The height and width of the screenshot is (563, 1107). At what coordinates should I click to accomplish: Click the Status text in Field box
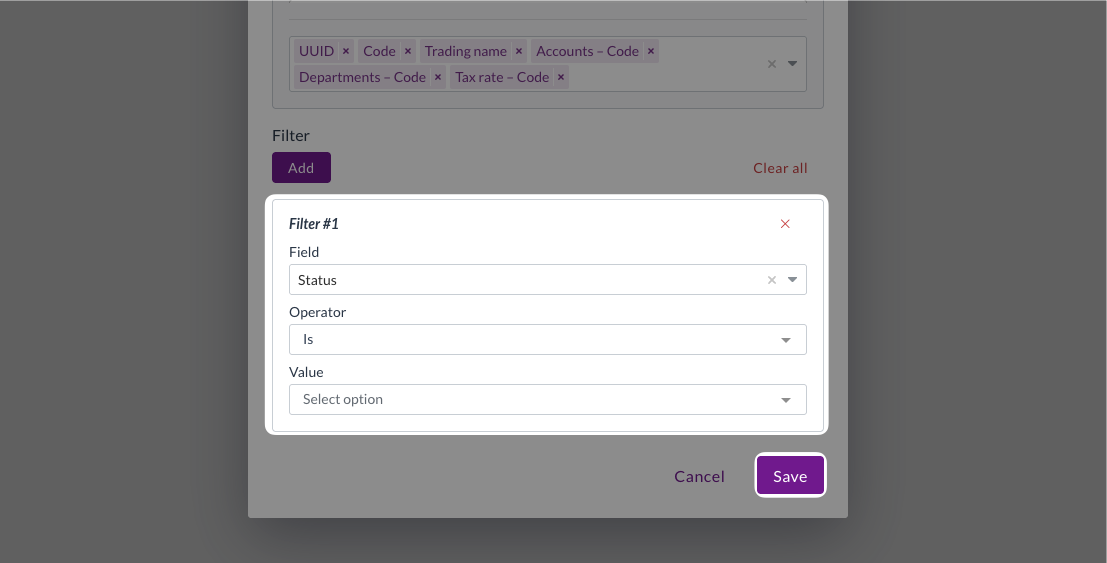(x=318, y=280)
